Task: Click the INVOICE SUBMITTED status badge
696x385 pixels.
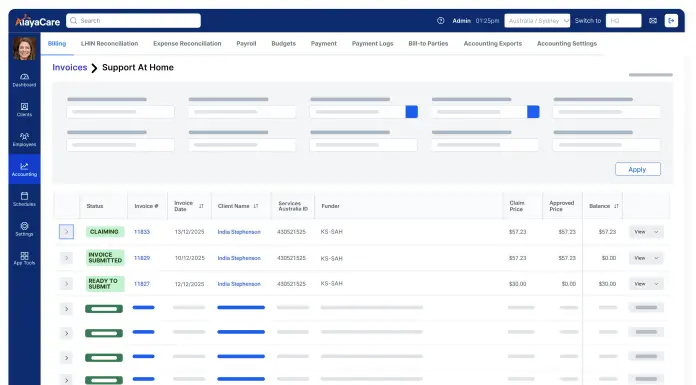Action: point(105,258)
